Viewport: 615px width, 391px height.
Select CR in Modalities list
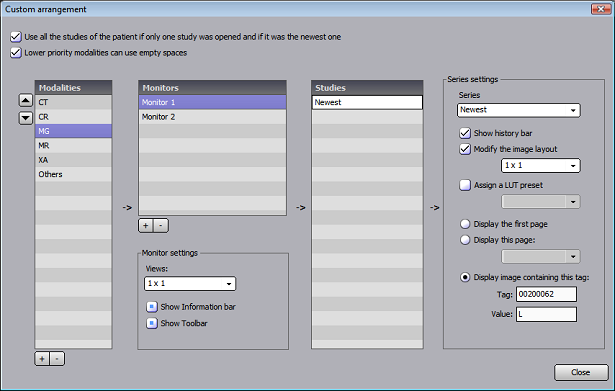point(73,117)
